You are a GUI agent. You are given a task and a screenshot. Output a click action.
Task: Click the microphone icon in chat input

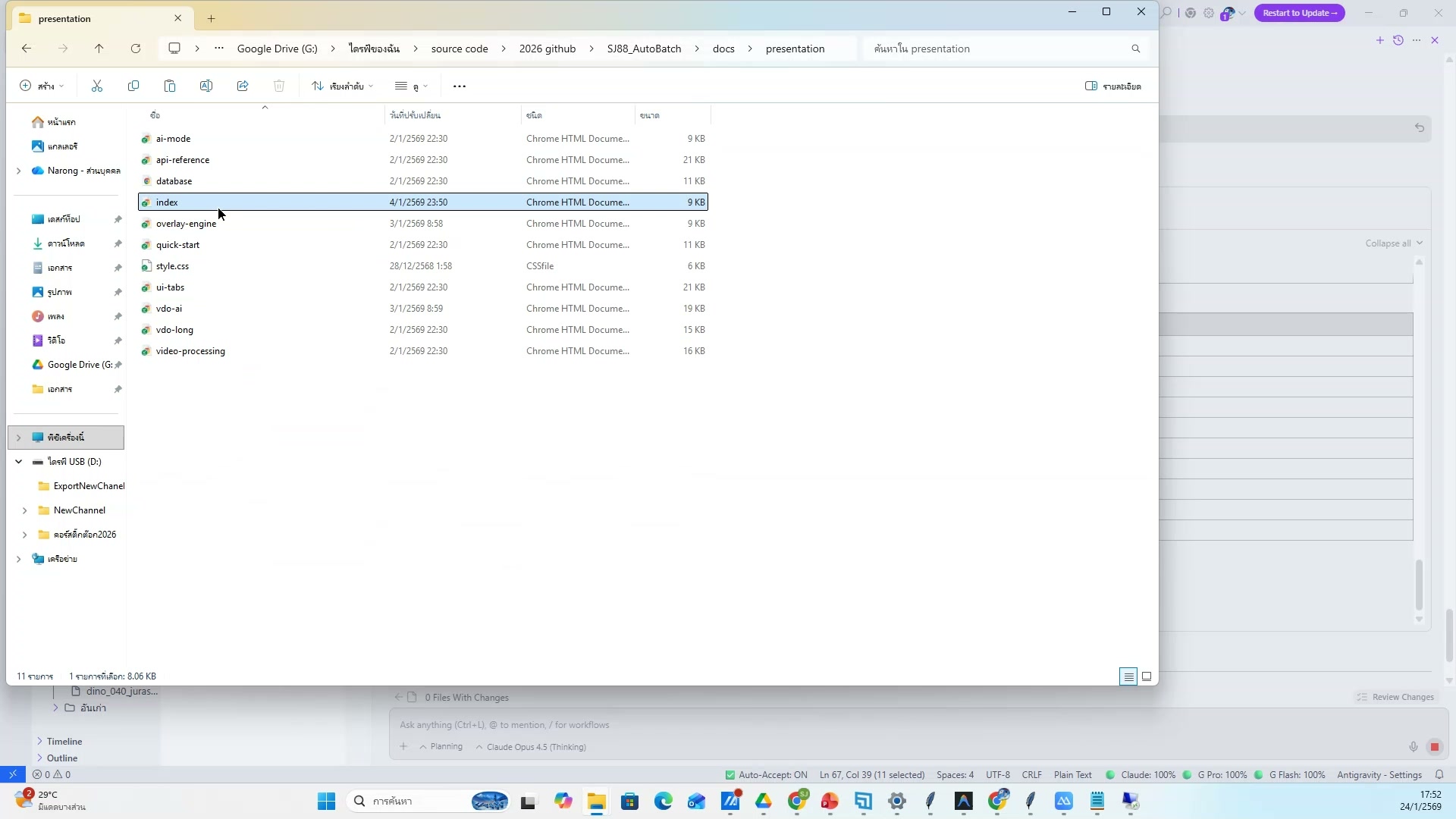tap(1412, 746)
